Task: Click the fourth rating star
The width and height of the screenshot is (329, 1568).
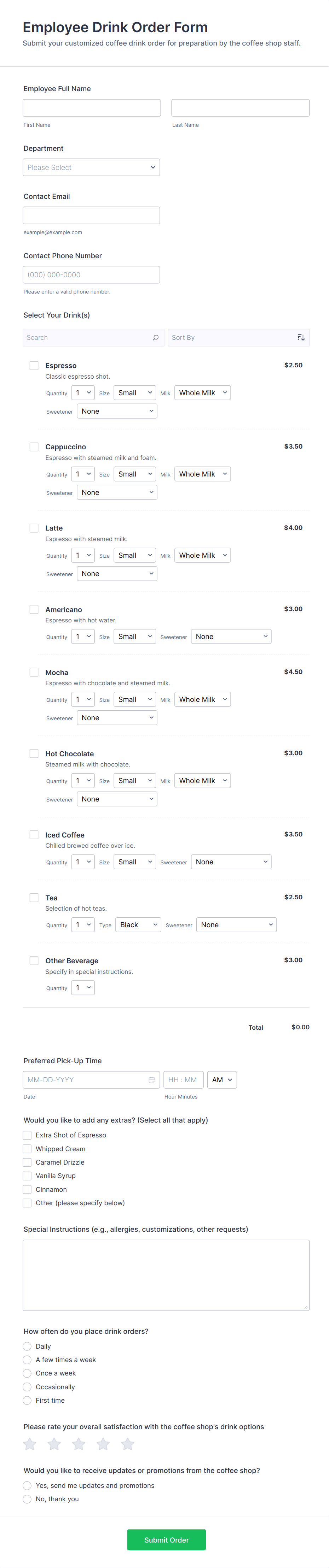Action: pyautogui.click(x=103, y=1444)
